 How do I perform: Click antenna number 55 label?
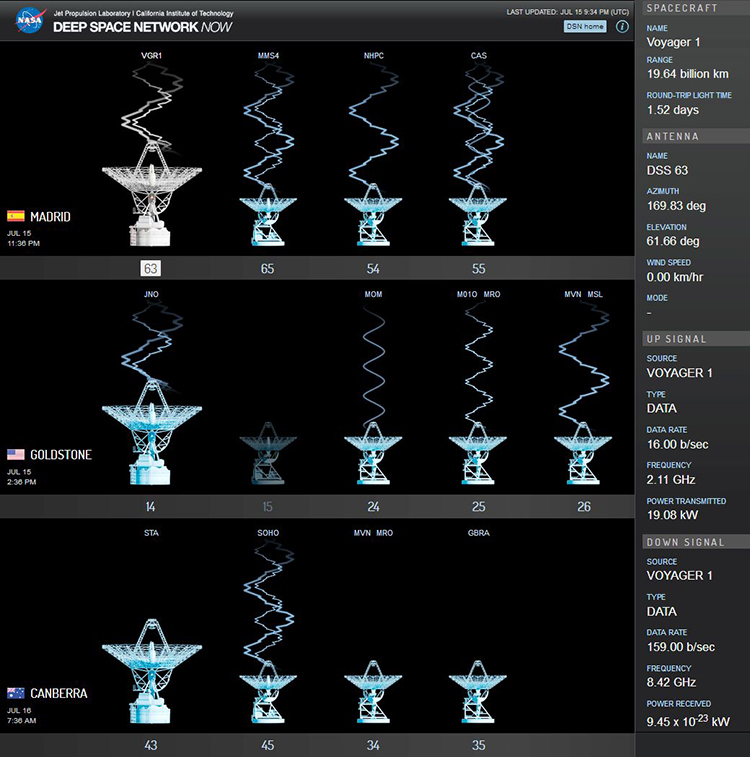(x=478, y=269)
